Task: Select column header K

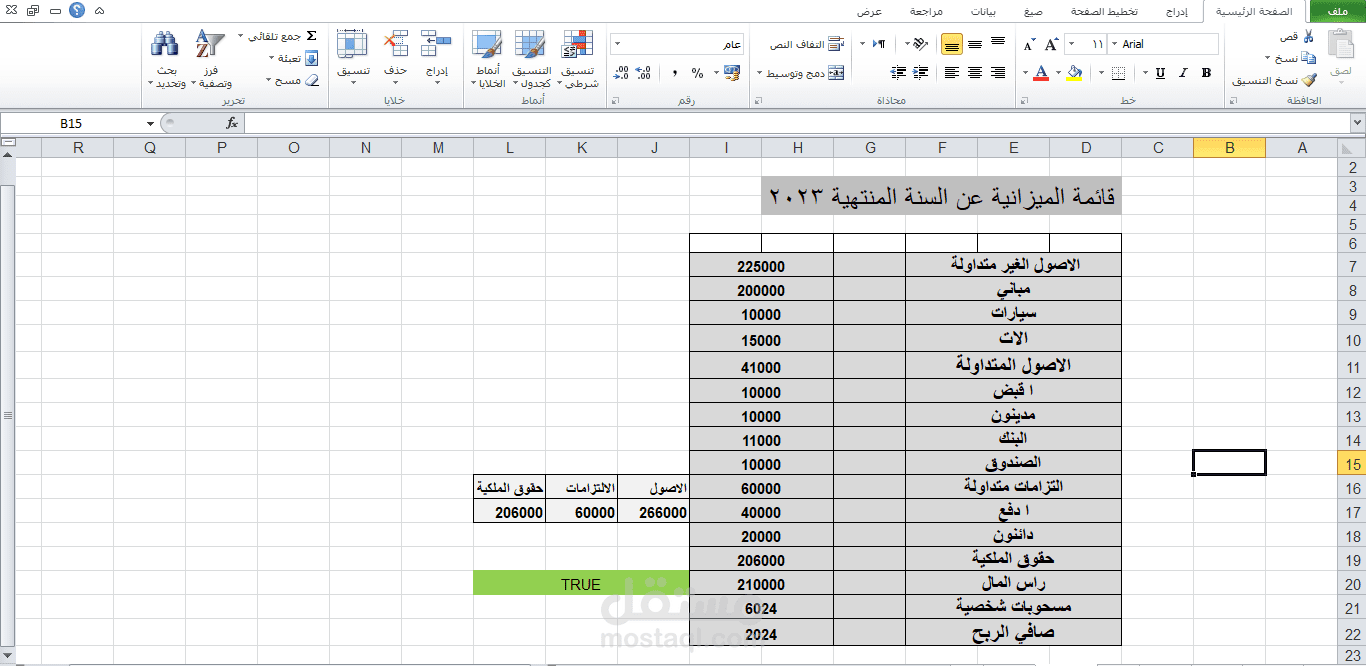Action: 582,148
